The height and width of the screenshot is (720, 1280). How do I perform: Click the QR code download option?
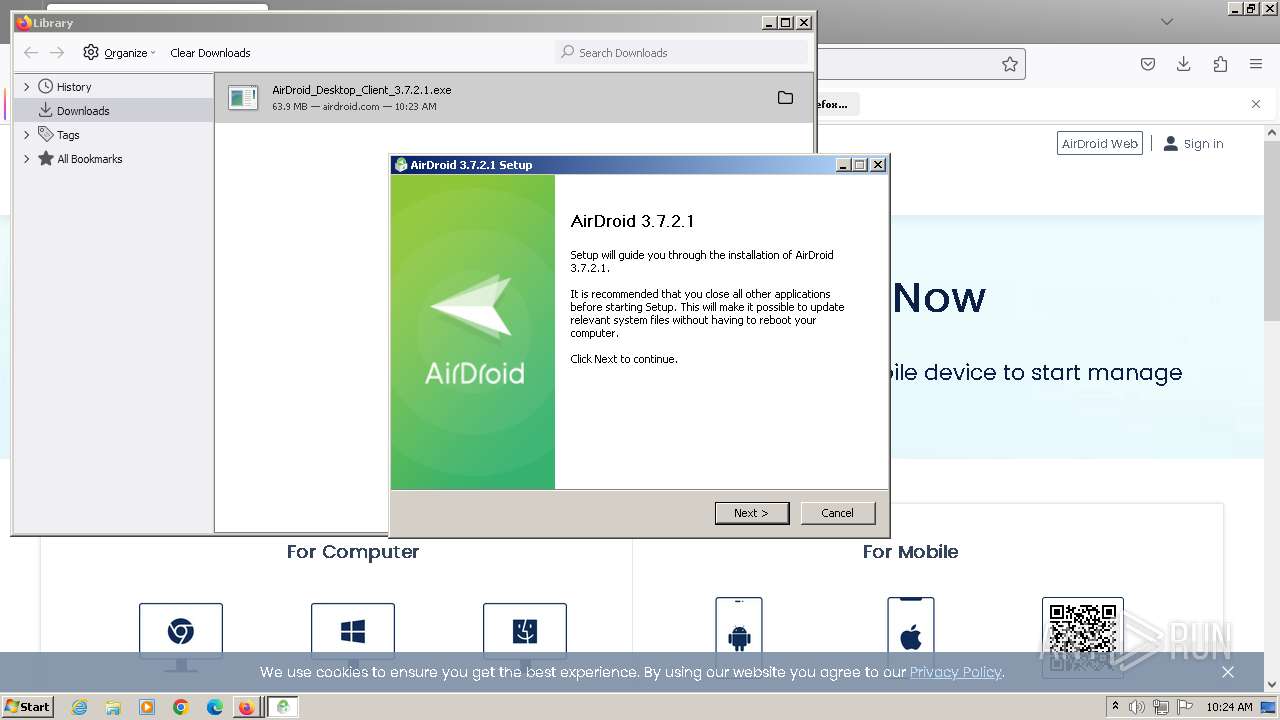(x=1083, y=637)
